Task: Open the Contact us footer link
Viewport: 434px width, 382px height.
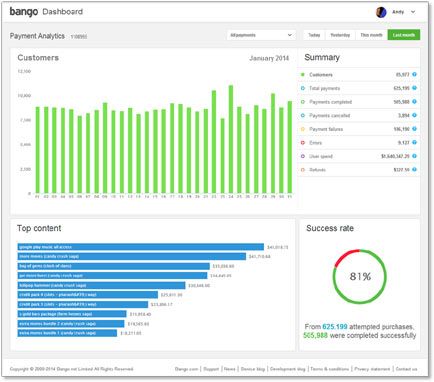Action: pyautogui.click(x=406, y=369)
